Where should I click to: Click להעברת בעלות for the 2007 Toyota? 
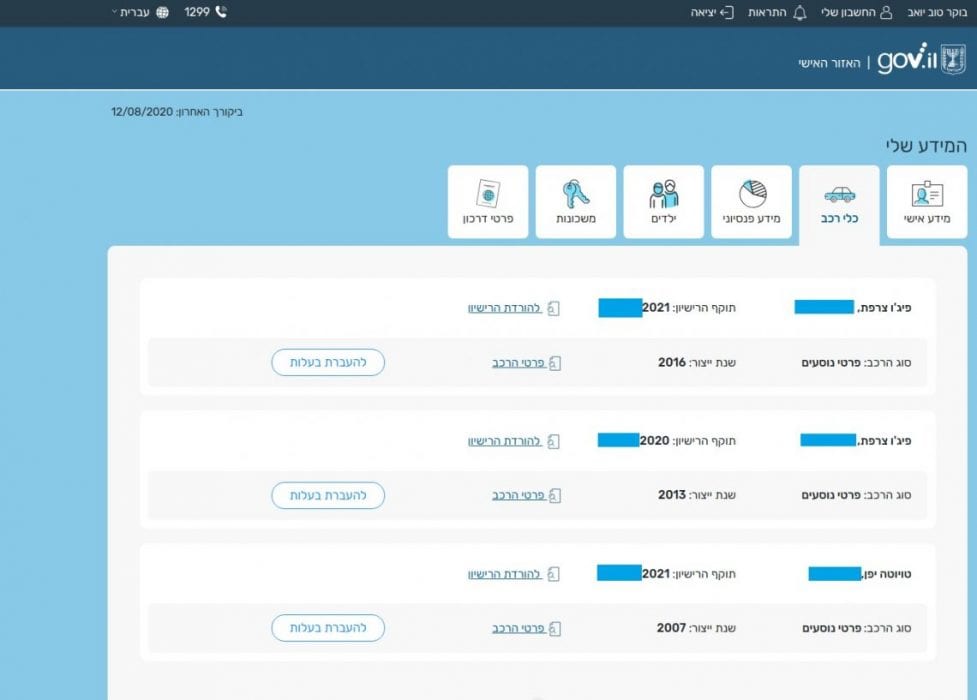pyautogui.click(x=328, y=628)
